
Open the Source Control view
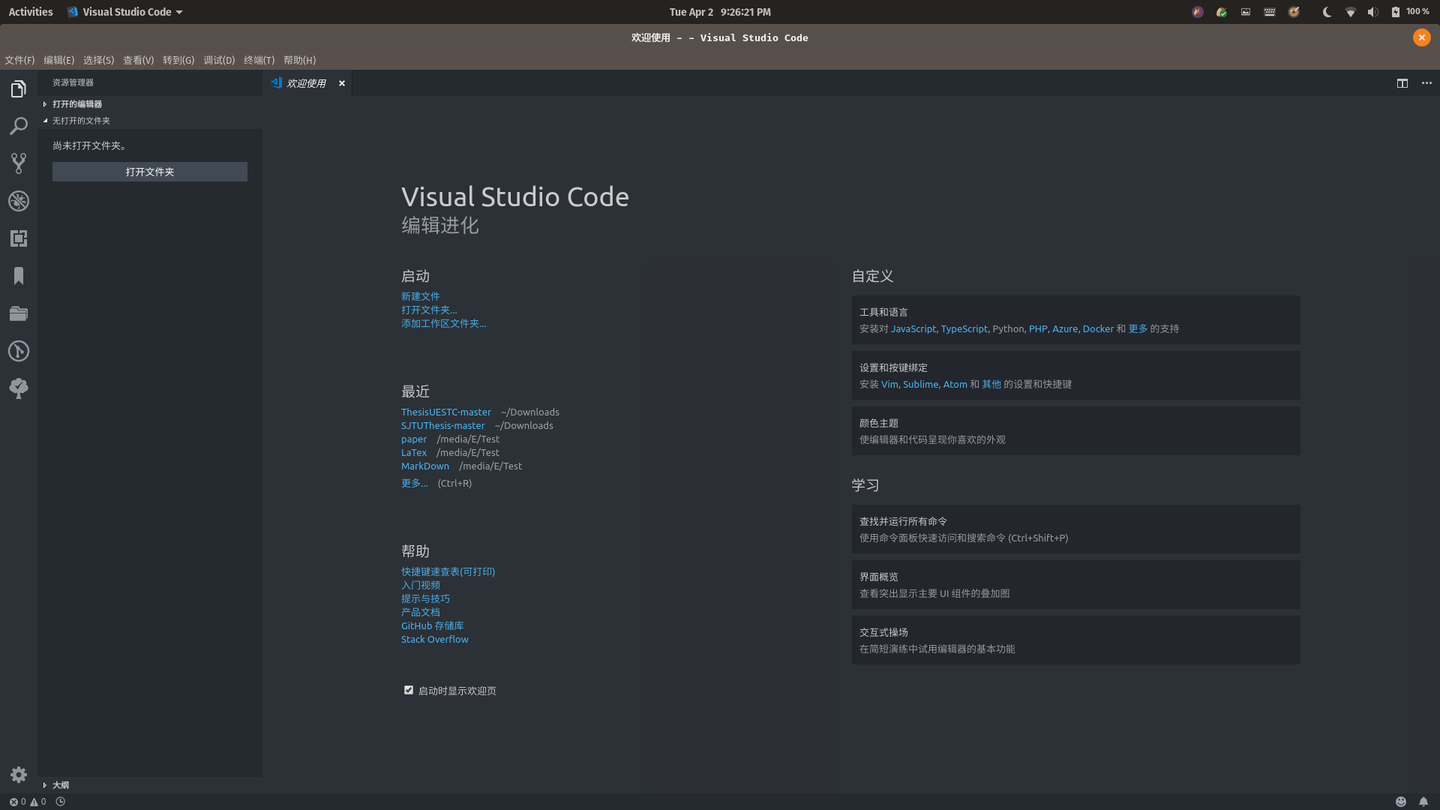18,163
